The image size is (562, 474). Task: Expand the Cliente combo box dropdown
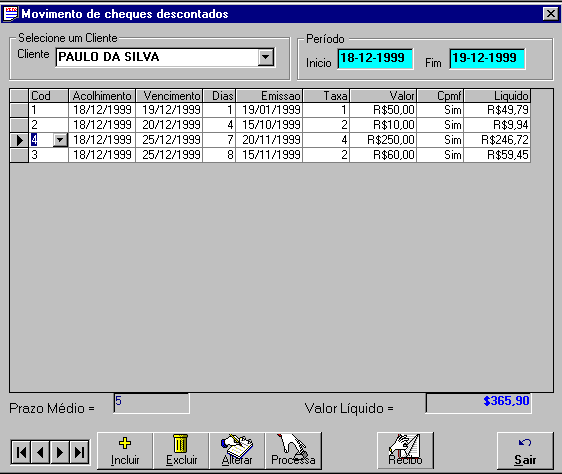[x=266, y=57]
